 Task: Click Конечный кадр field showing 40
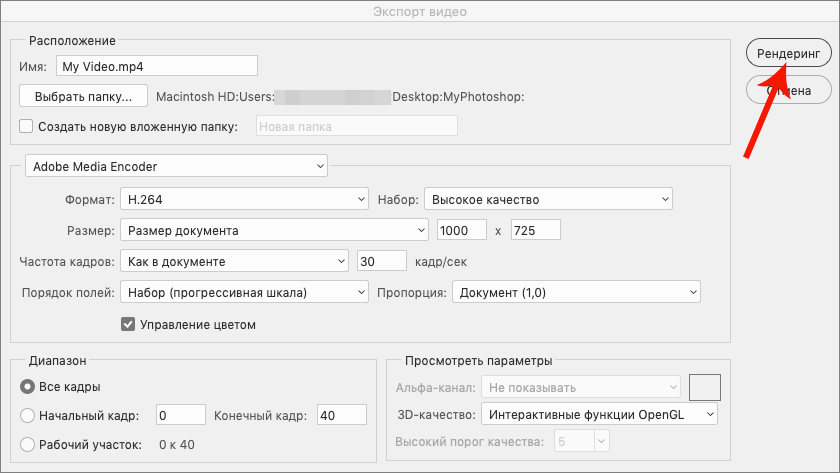341,416
